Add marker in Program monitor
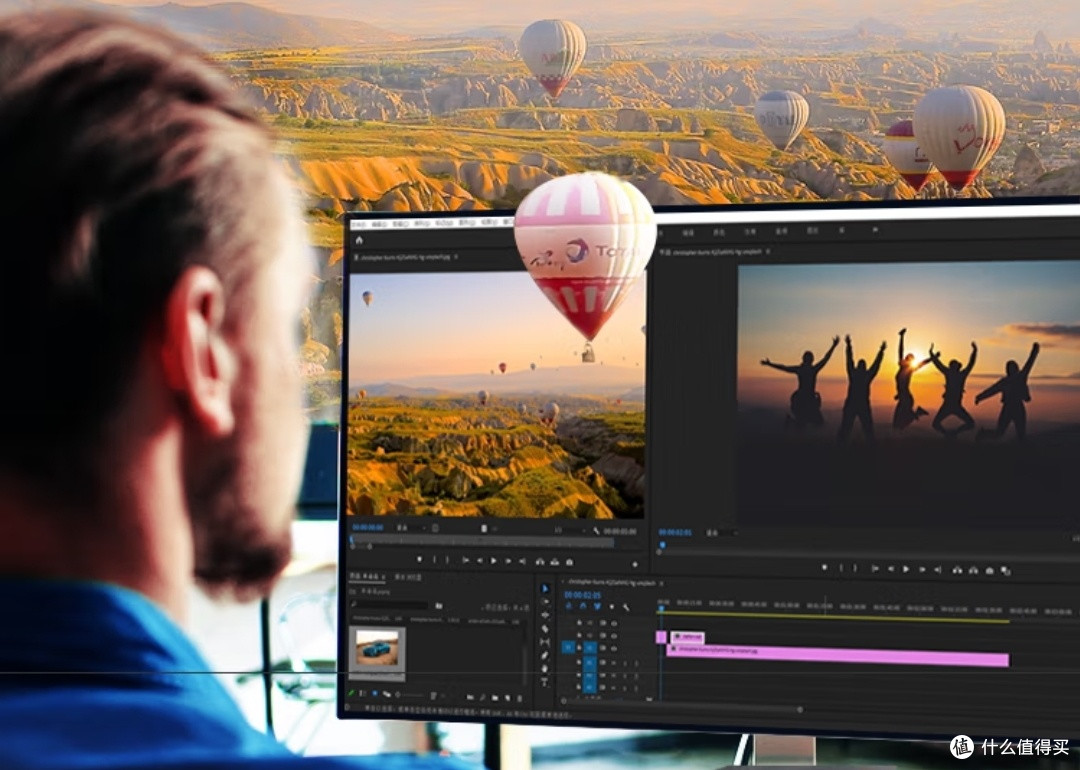1080x770 pixels. 824,568
